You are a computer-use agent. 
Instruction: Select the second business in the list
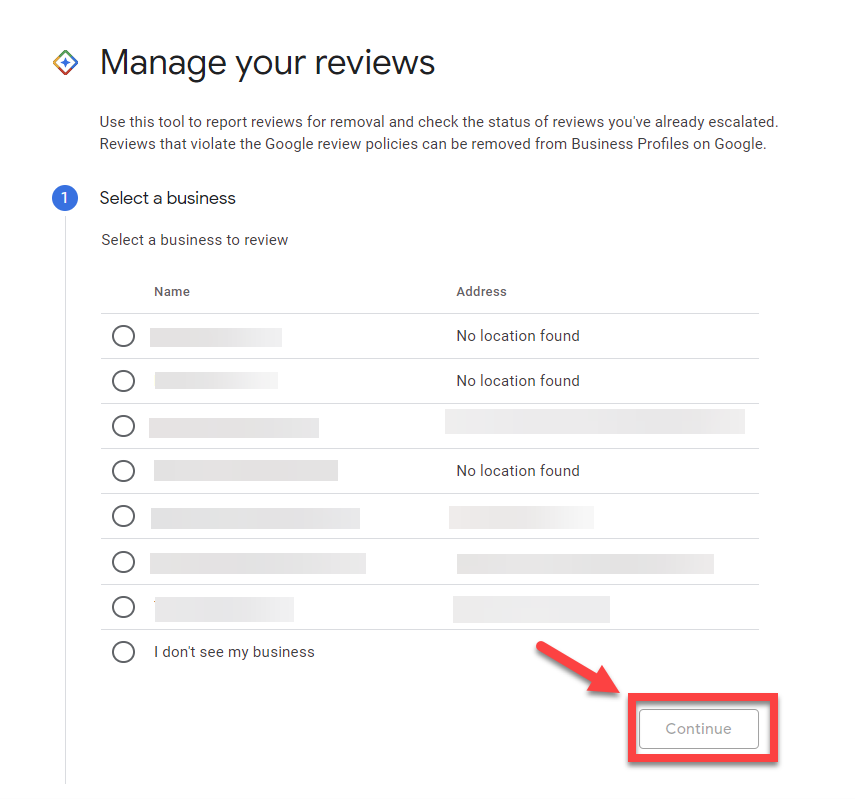coord(123,381)
